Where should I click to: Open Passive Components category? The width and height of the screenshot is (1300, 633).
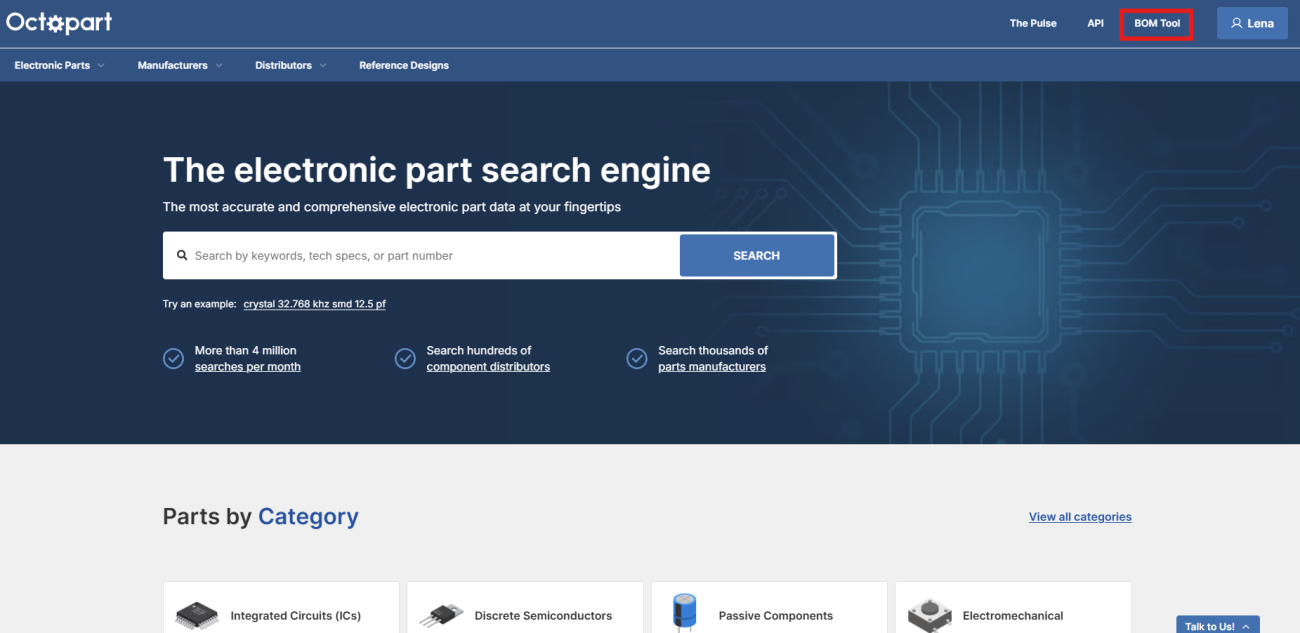click(769, 608)
